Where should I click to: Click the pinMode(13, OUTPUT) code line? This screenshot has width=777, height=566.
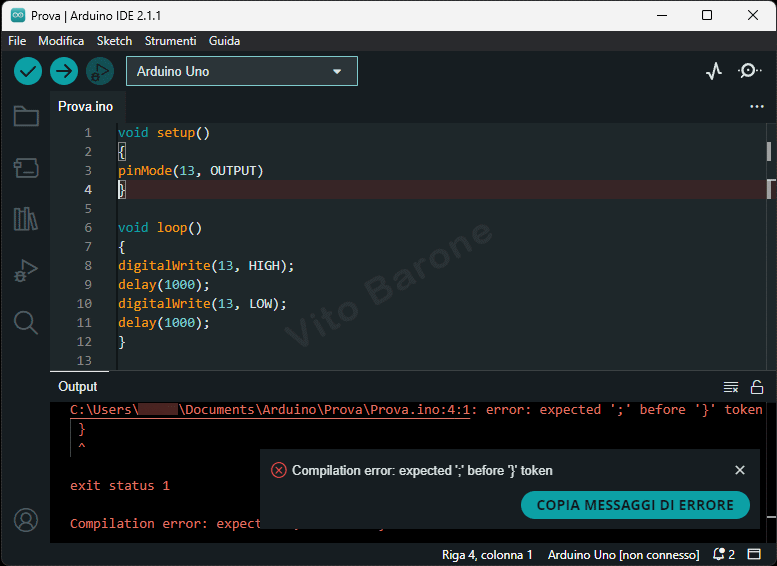coord(190,170)
